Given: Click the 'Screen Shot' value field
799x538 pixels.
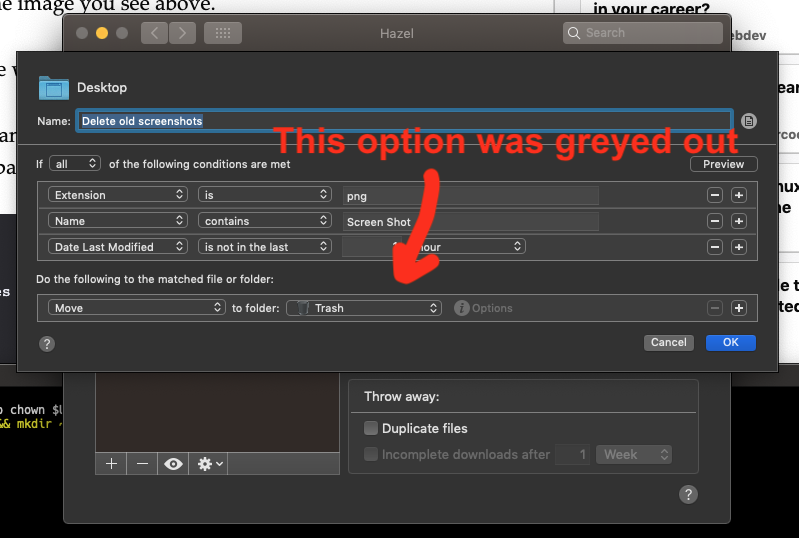Looking at the screenshot, I should [x=470, y=222].
